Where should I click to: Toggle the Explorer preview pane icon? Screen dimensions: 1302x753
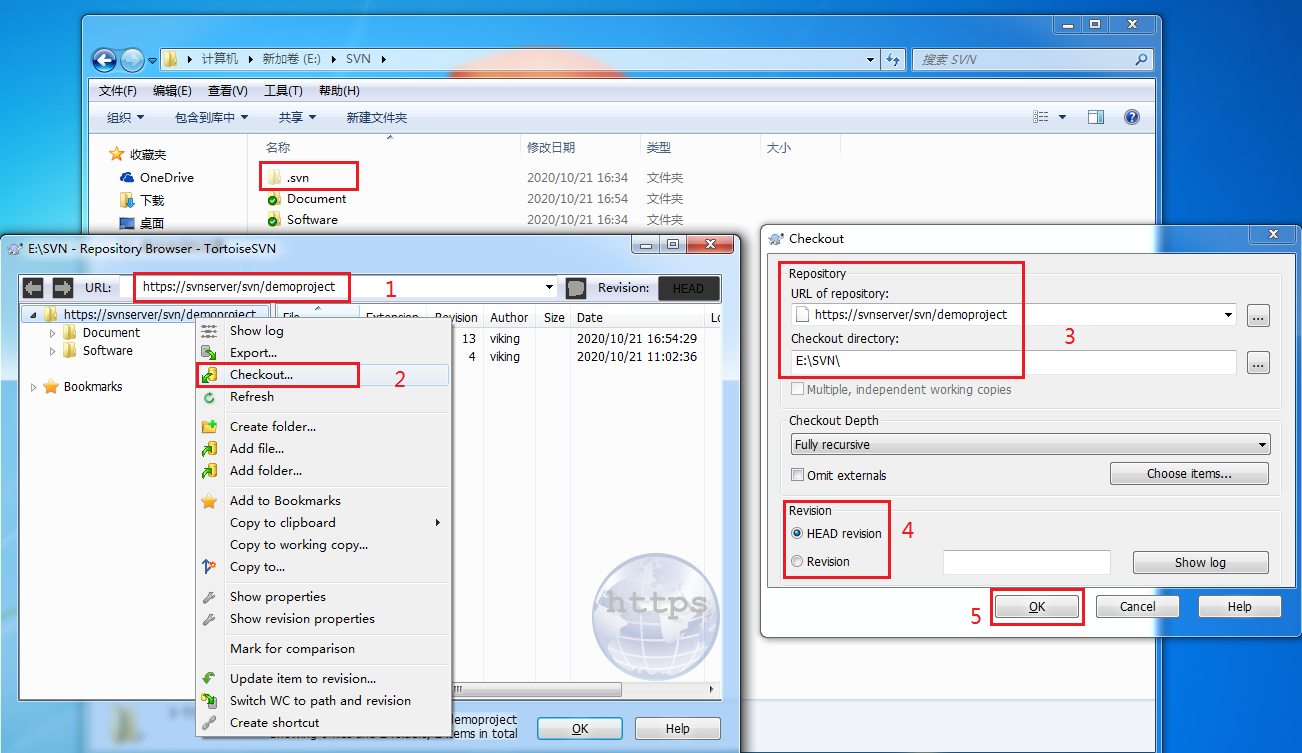point(1095,117)
